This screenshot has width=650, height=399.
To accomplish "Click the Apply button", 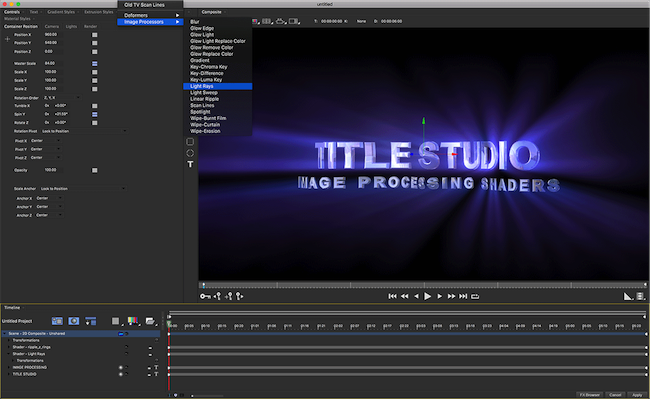I will point(637,395).
